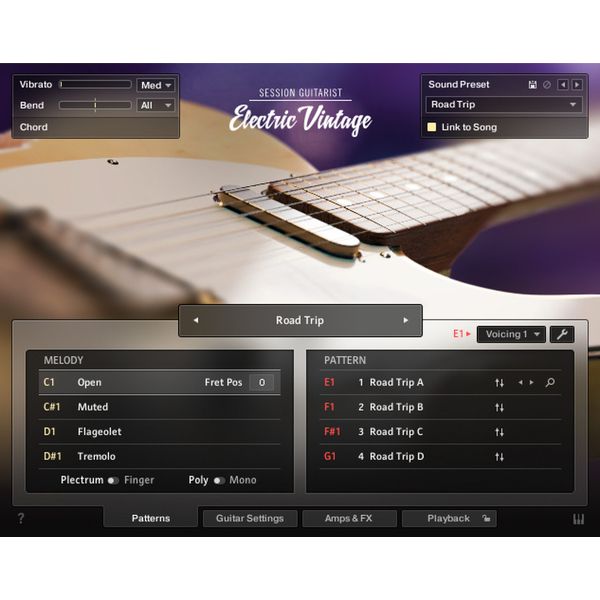The width and height of the screenshot is (600, 600).
Task: Click the Finger label
Action: [139, 481]
